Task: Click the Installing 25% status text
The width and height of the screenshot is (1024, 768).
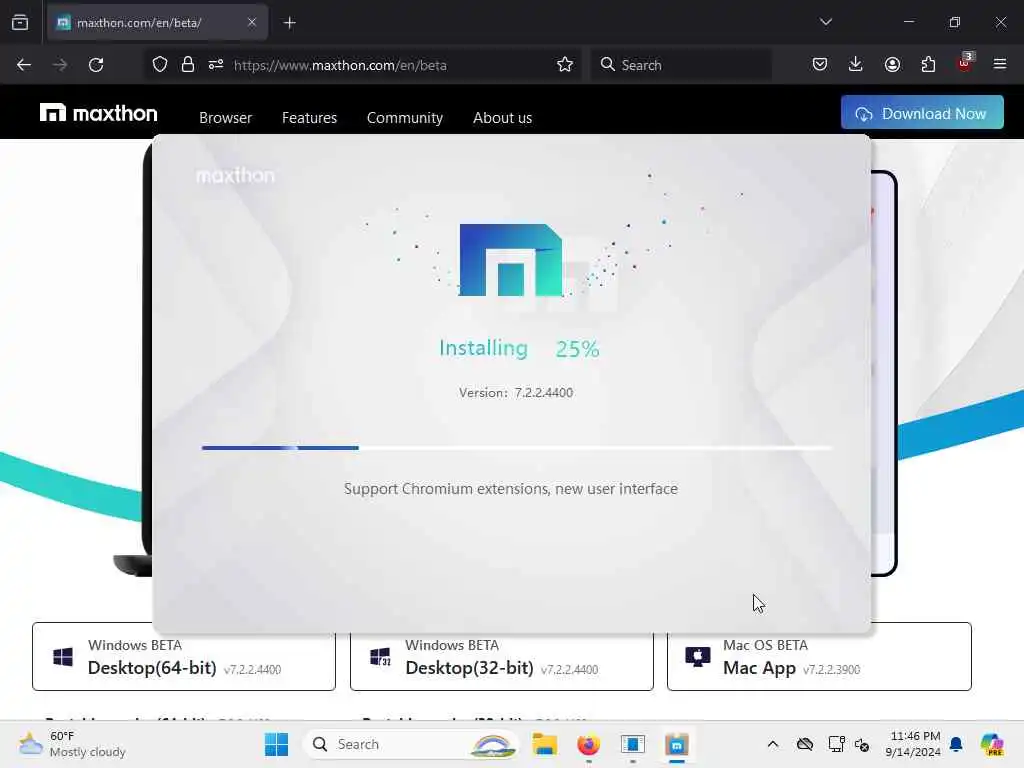Action: click(x=519, y=348)
